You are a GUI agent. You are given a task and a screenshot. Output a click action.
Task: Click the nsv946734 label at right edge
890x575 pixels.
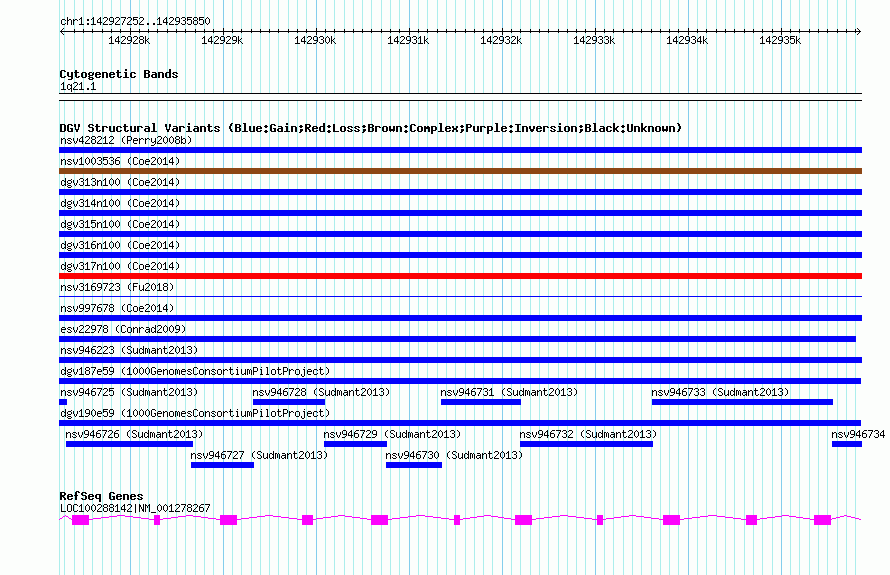coord(858,434)
